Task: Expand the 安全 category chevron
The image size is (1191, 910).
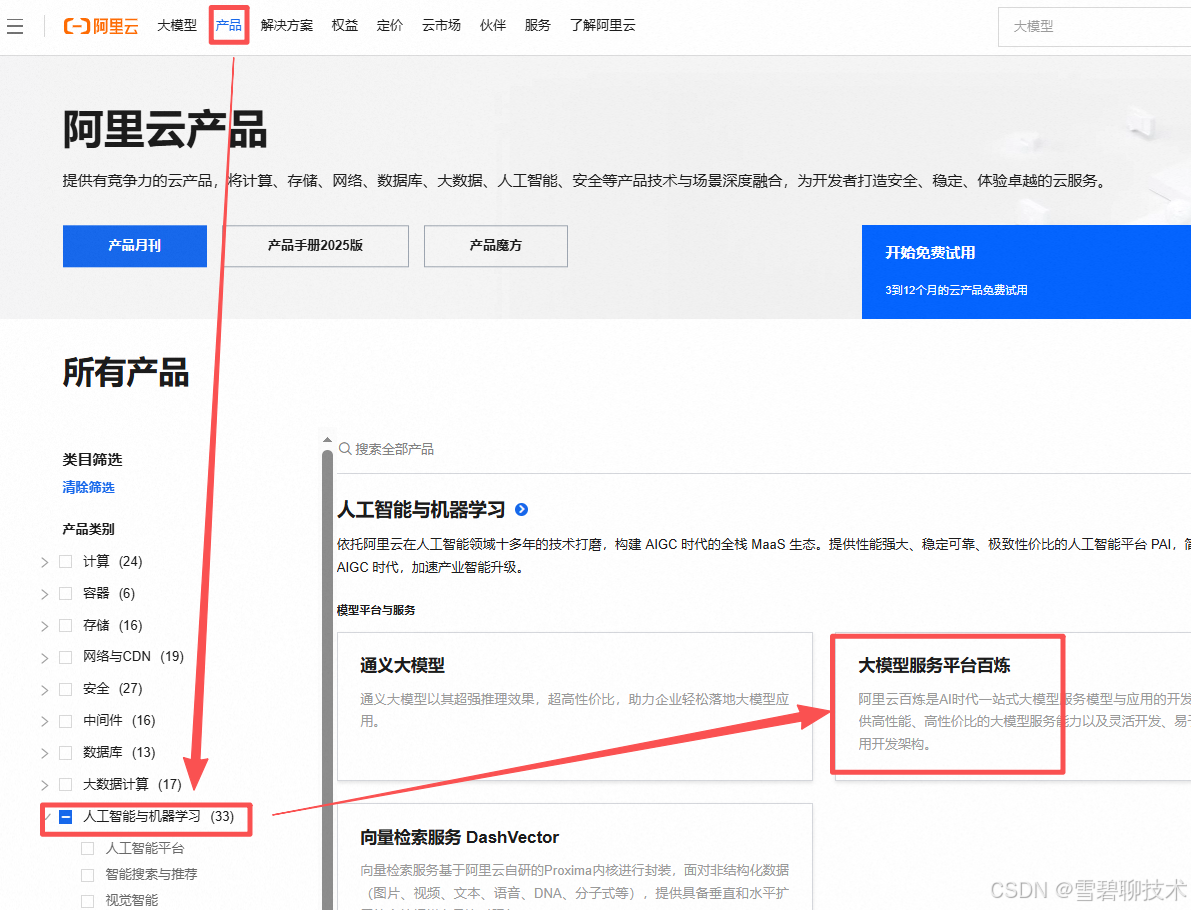Action: coord(44,690)
